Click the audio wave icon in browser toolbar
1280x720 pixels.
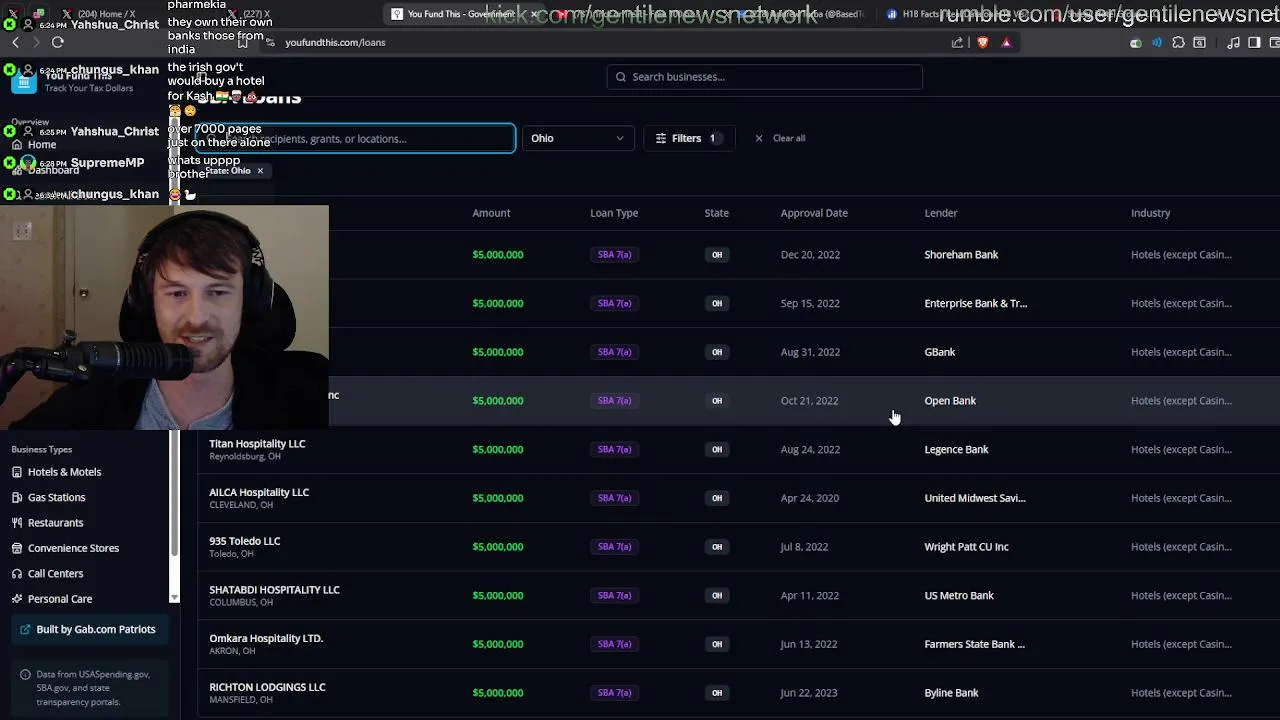pyautogui.click(x=1157, y=42)
